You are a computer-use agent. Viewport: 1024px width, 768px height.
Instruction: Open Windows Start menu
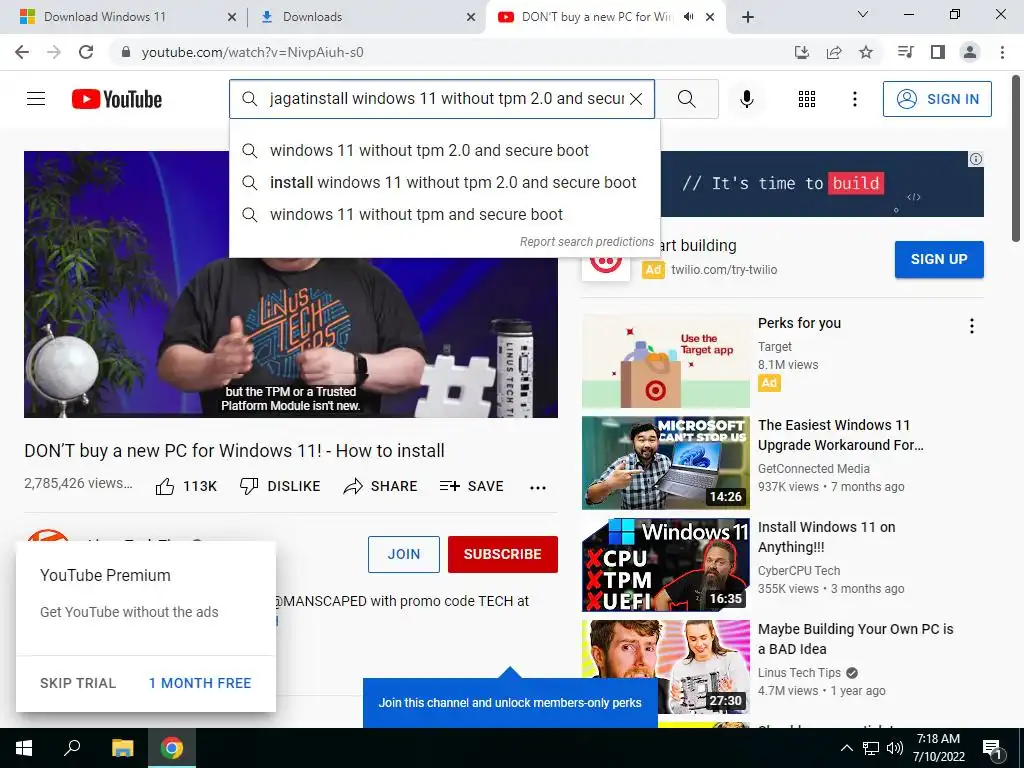coord(24,748)
